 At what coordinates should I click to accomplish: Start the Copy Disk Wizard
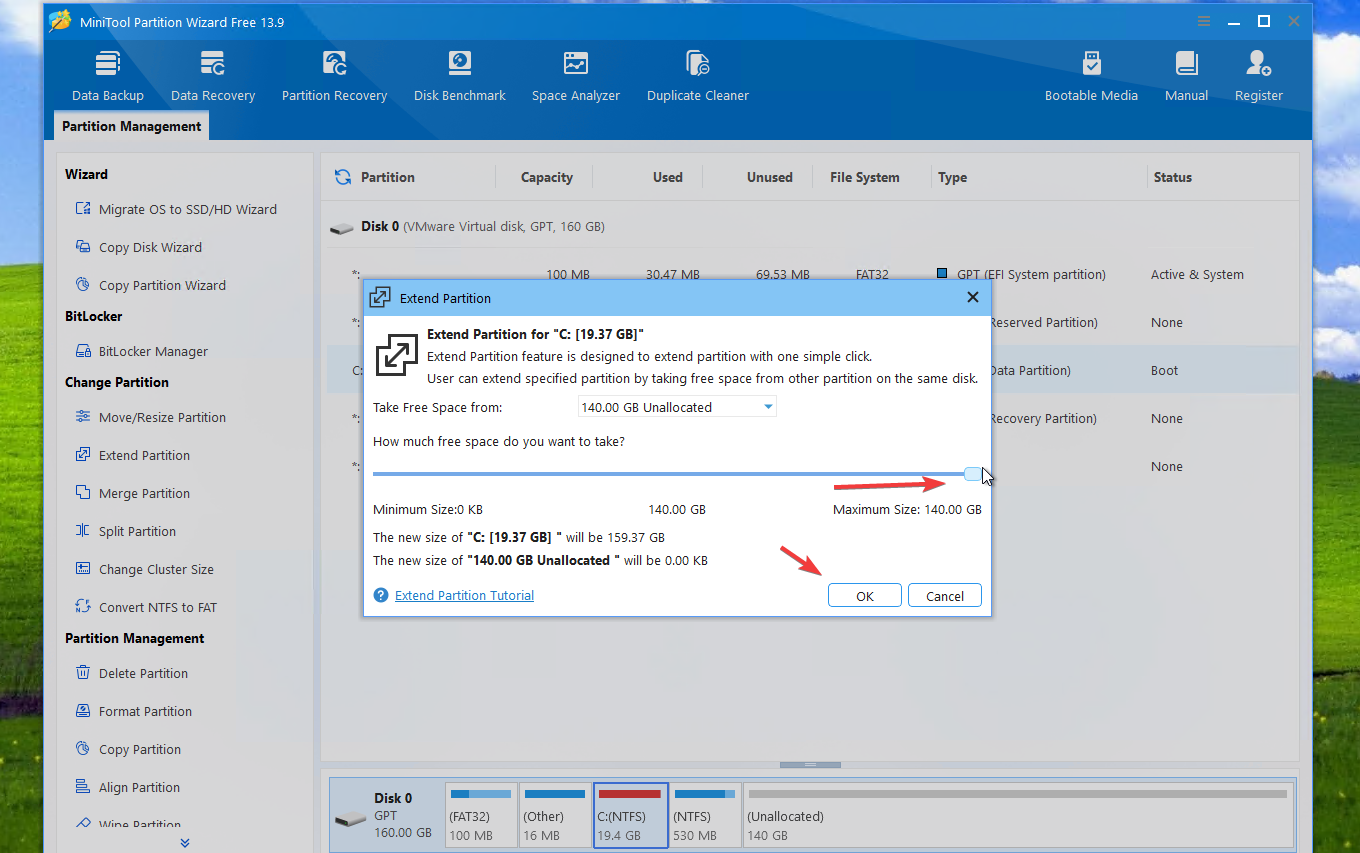tap(138, 247)
